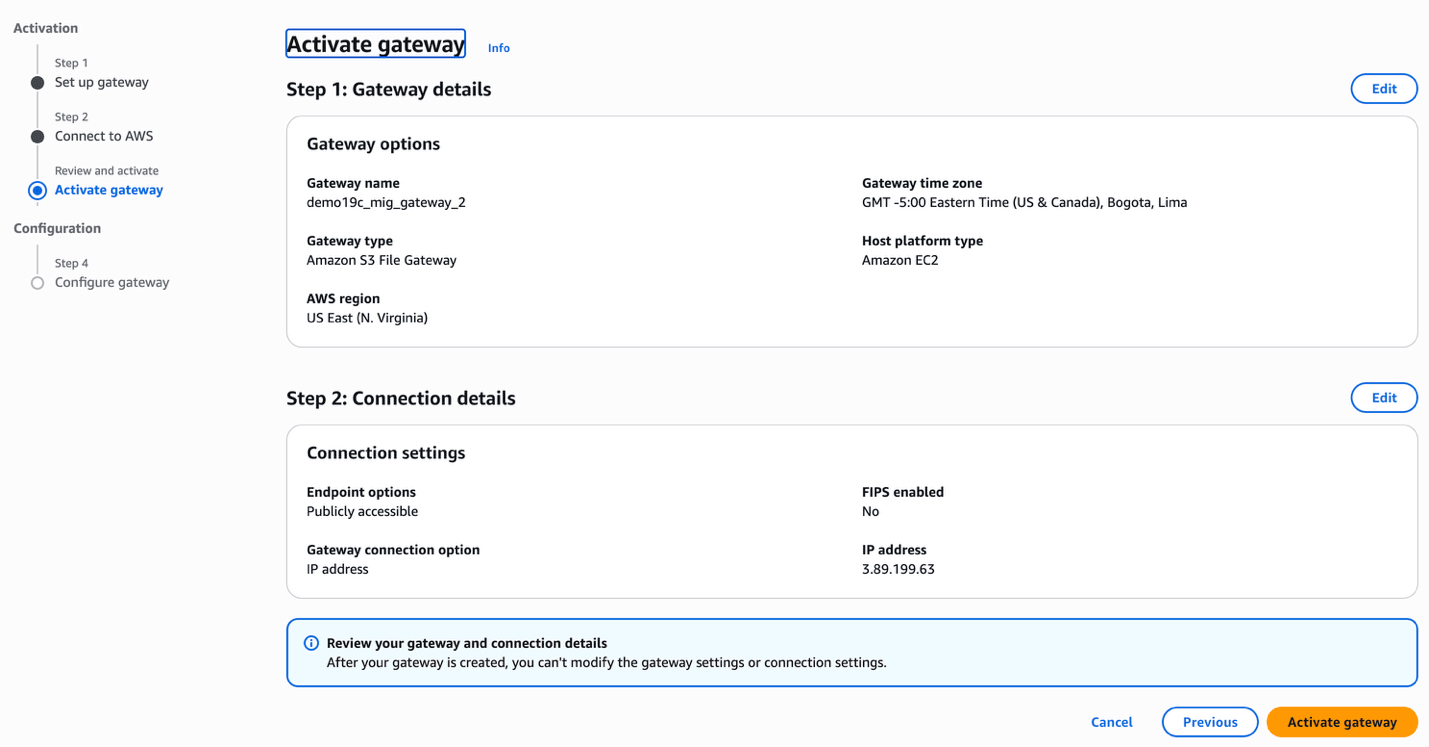Click the IP address value 3.89.199.63
This screenshot has width=1429, height=747.
click(x=896, y=569)
